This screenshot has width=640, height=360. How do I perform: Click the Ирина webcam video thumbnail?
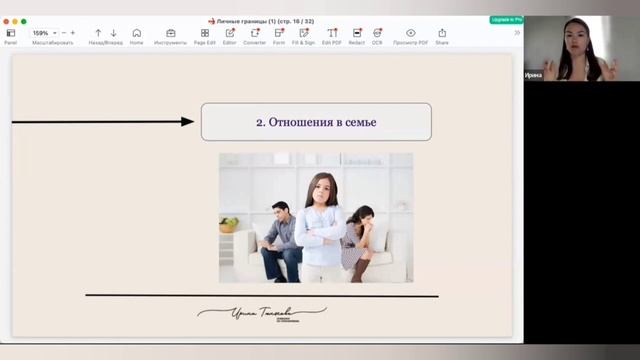click(x=582, y=48)
